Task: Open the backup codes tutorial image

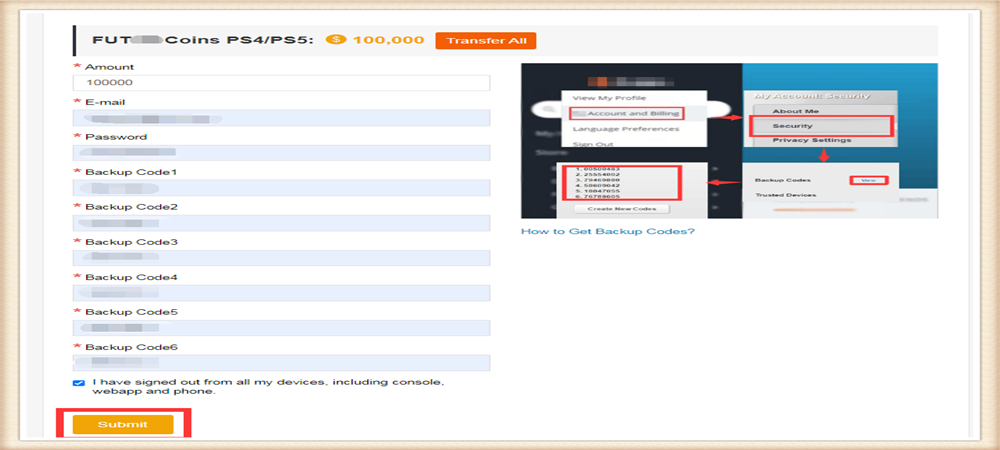Action: [x=729, y=141]
